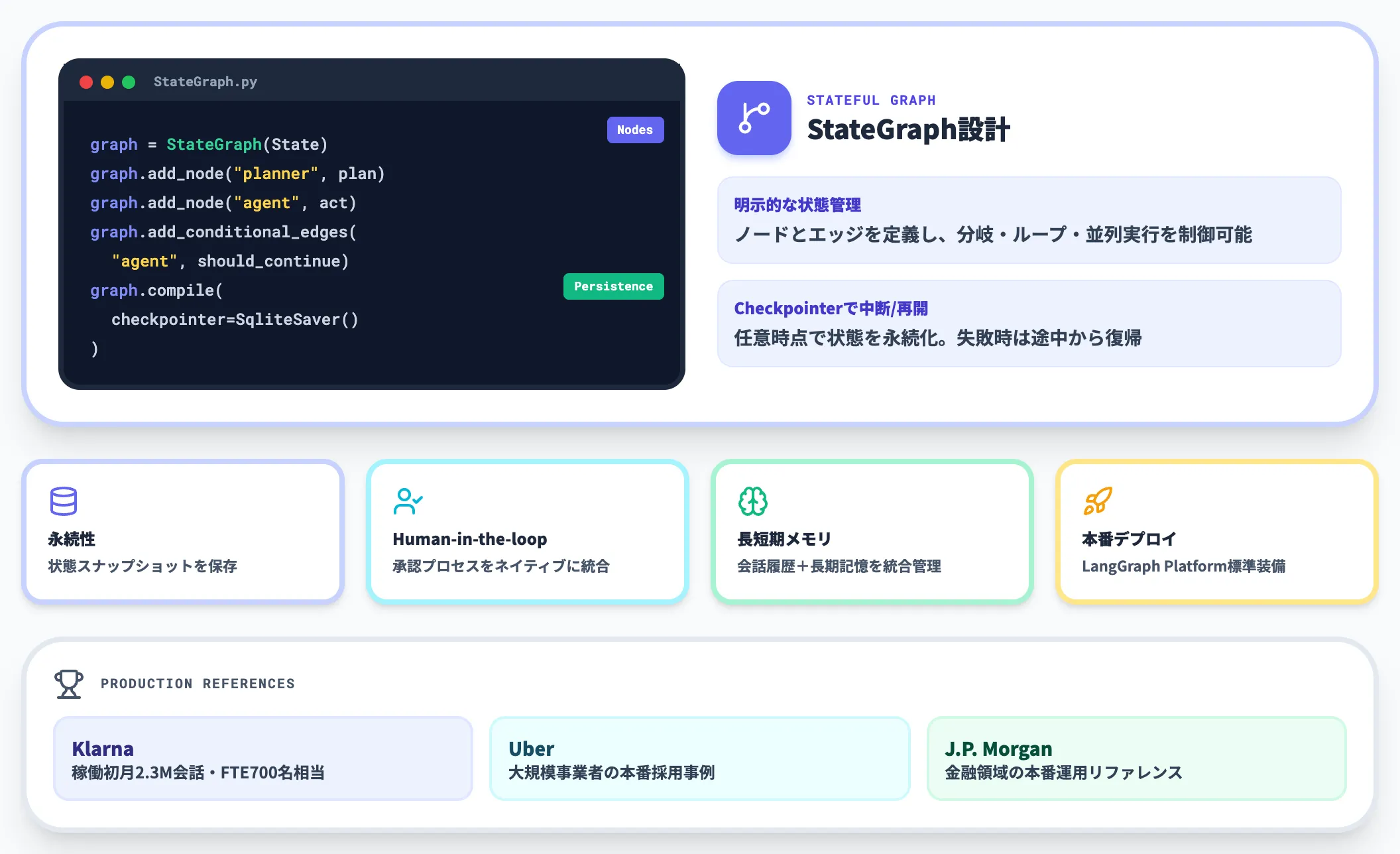Click the 長短期メモリ card title
The image size is (1400, 854).
[784, 539]
